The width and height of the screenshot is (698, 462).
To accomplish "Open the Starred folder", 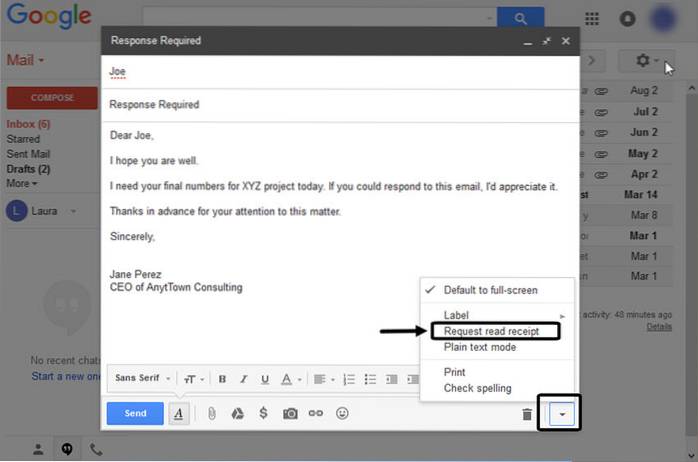I will [23, 139].
